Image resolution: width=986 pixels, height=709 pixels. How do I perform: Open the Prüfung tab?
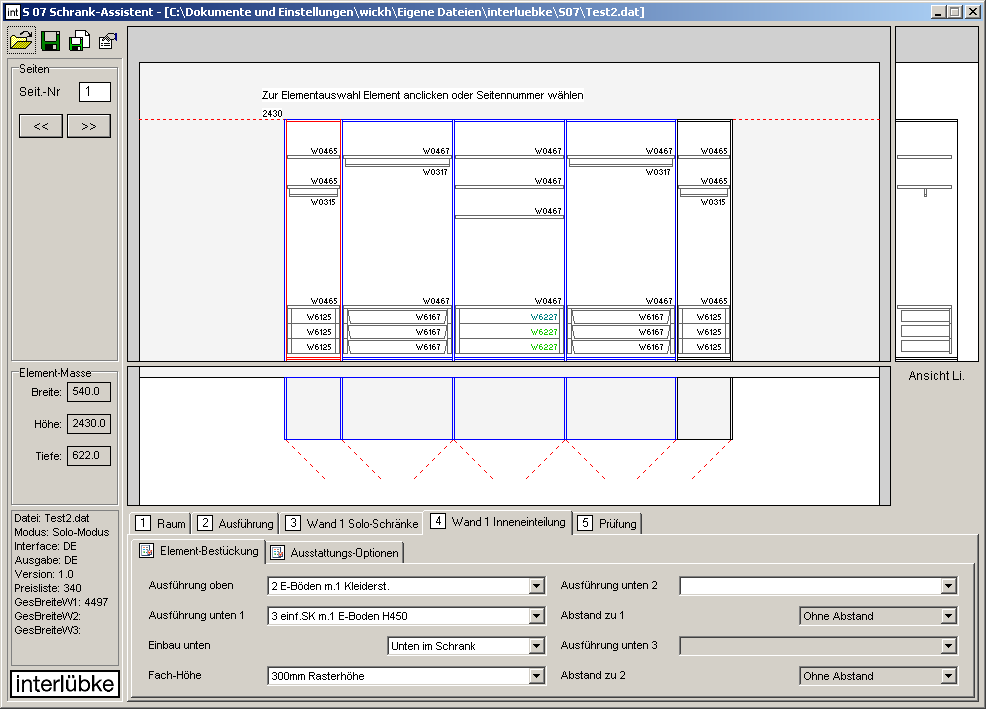click(608, 523)
